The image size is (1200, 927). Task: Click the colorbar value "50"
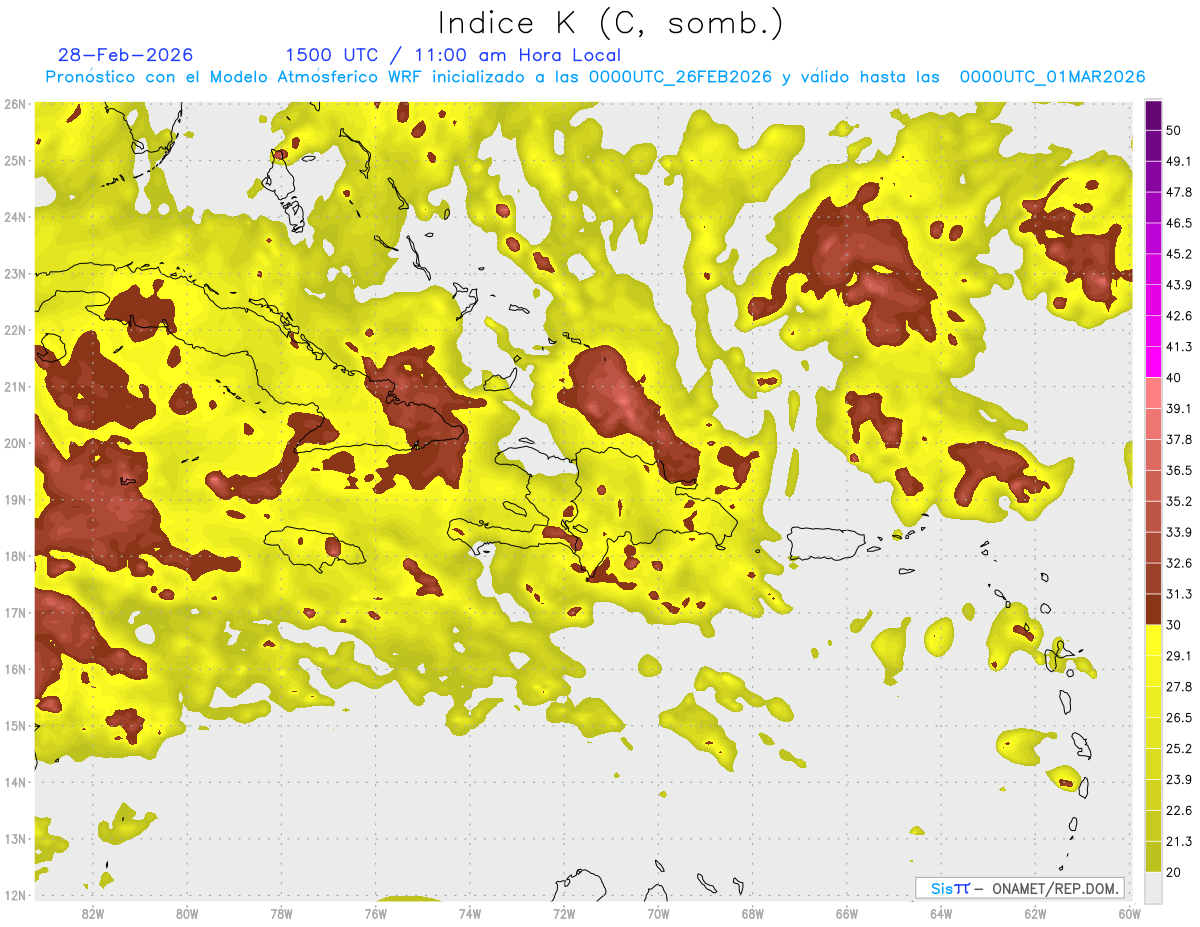pyautogui.click(x=1174, y=130)
